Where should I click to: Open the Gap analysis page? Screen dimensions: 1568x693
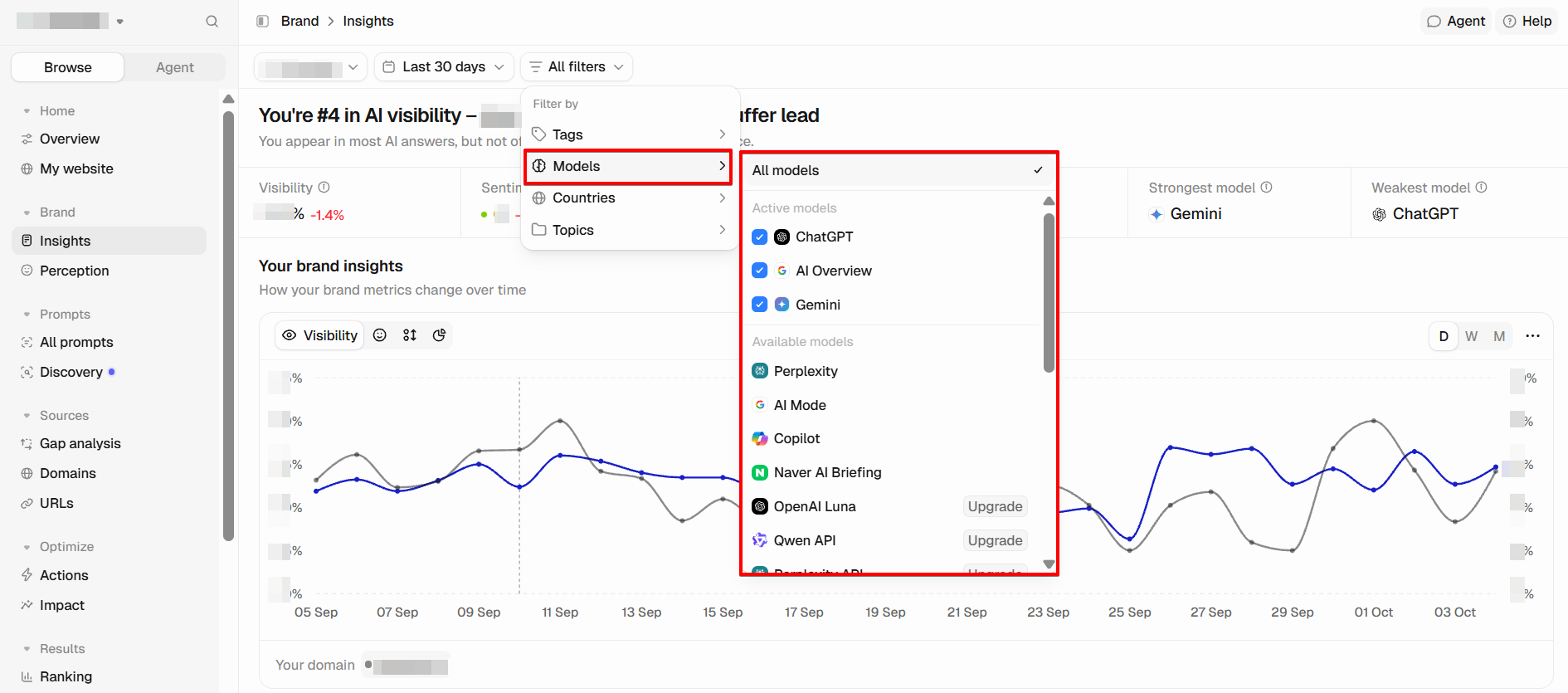(80, 443)
